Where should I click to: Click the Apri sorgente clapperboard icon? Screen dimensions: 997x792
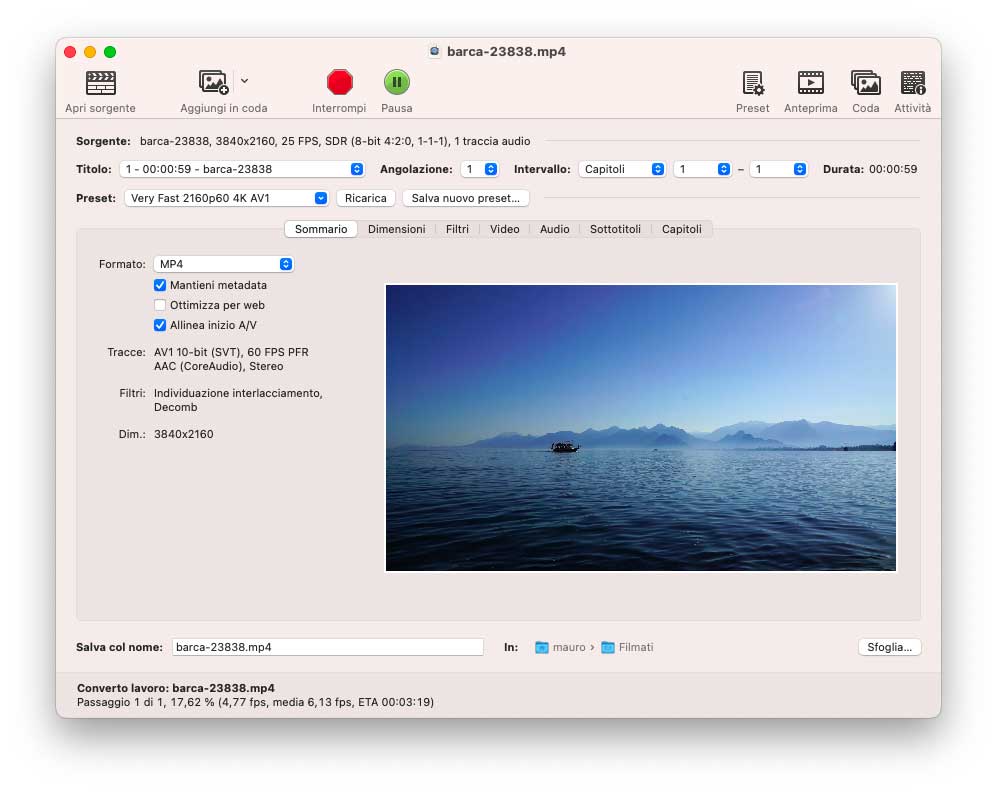(x=100, y=83)
